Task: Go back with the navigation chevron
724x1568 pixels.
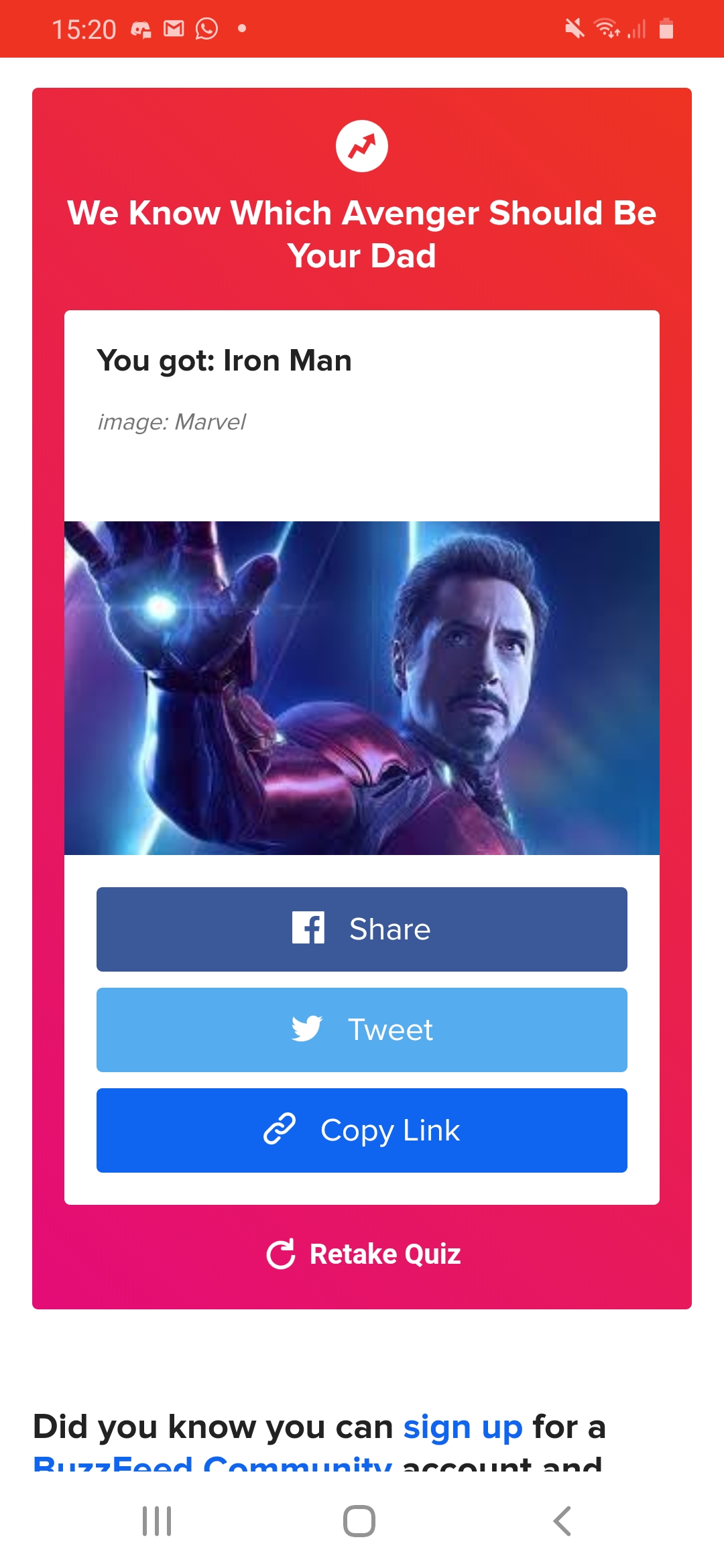Action: 562,1521
